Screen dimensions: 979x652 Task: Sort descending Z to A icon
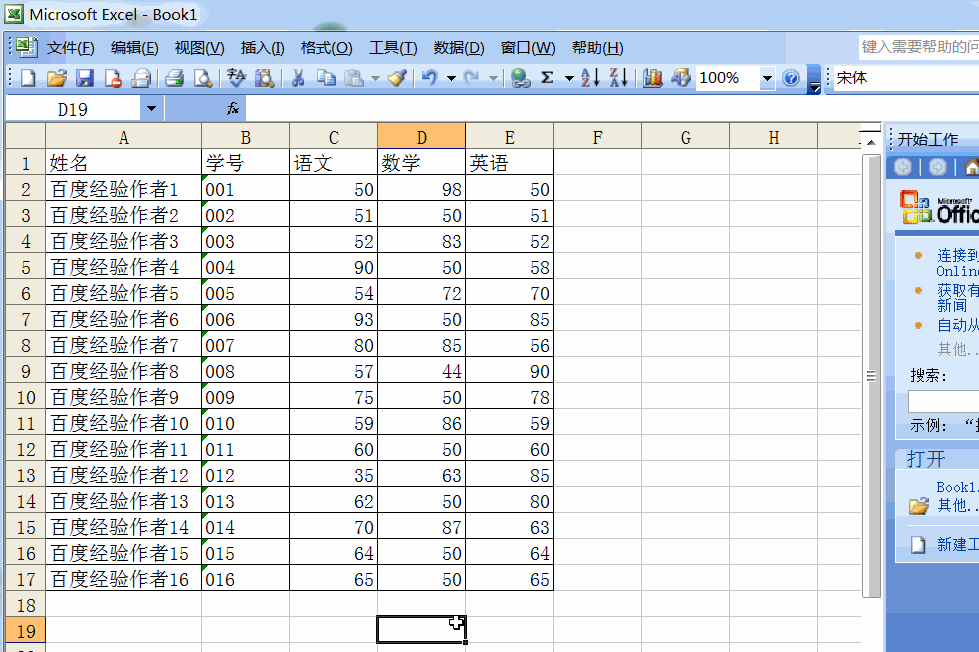[x=619, y=78]
